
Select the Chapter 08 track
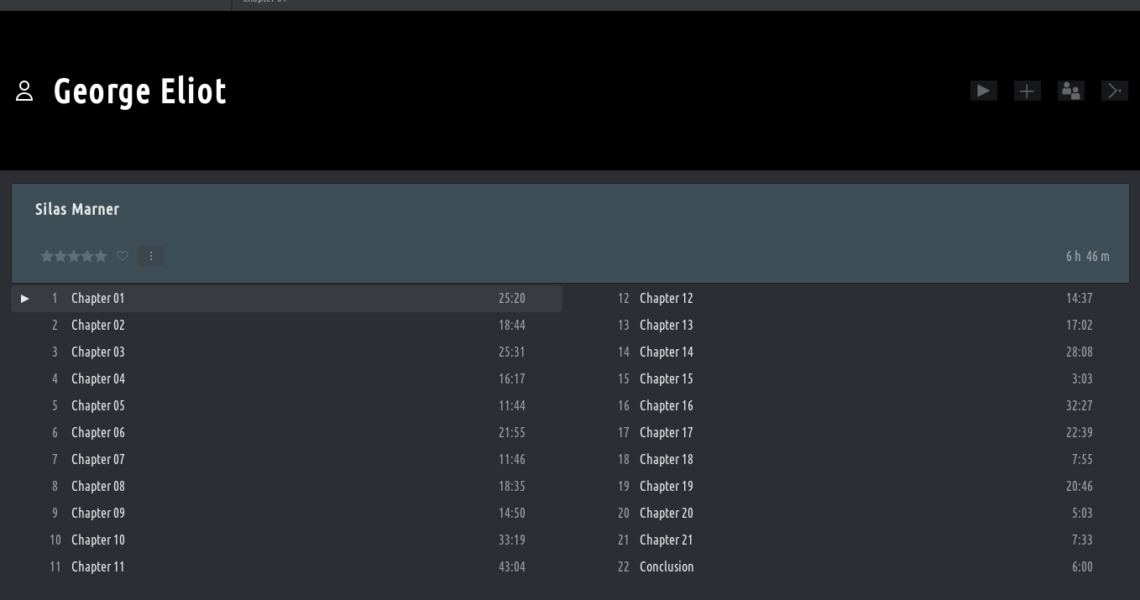pos(98,486)
